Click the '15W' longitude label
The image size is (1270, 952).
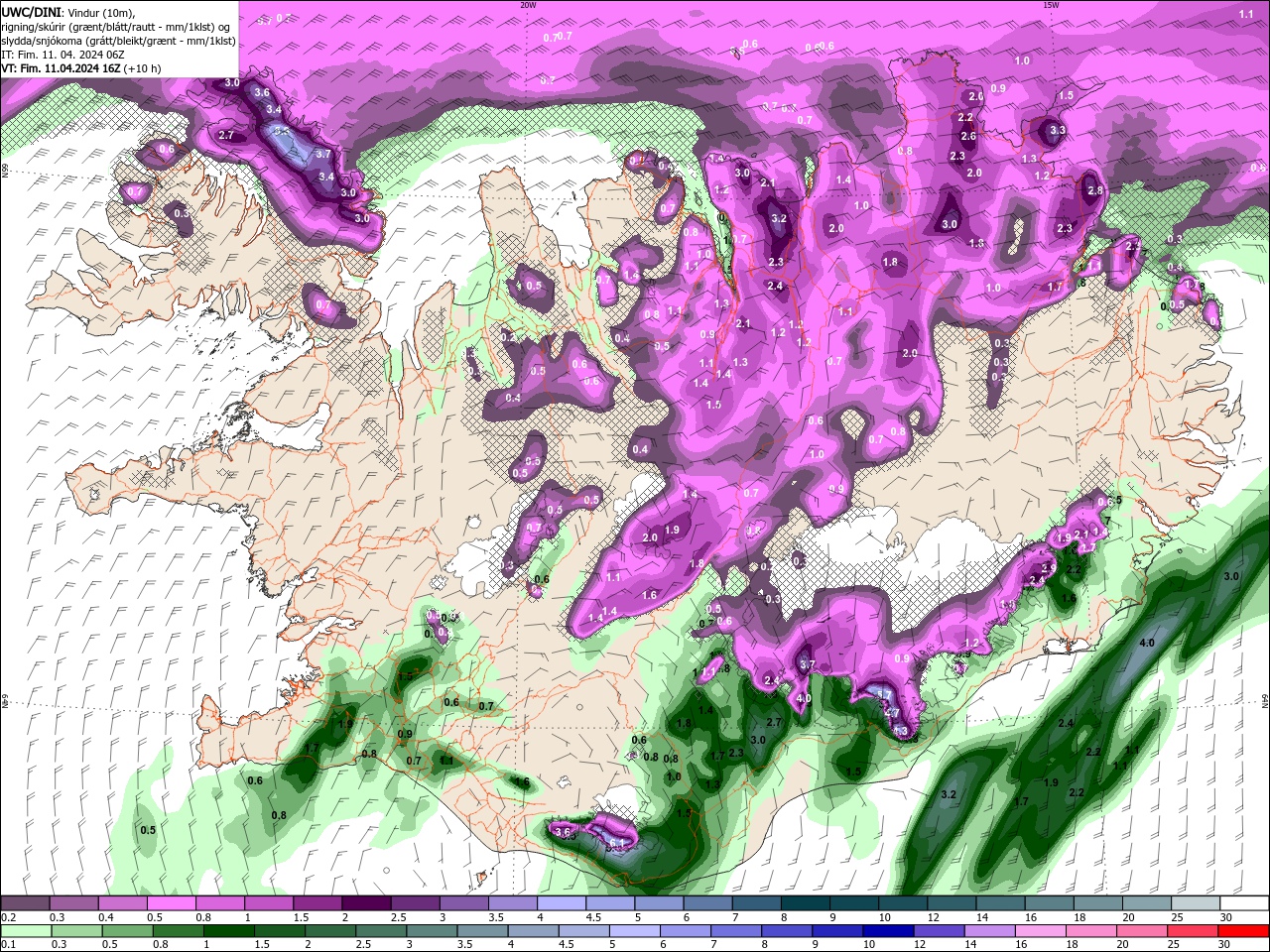(x=1051, y=5)
